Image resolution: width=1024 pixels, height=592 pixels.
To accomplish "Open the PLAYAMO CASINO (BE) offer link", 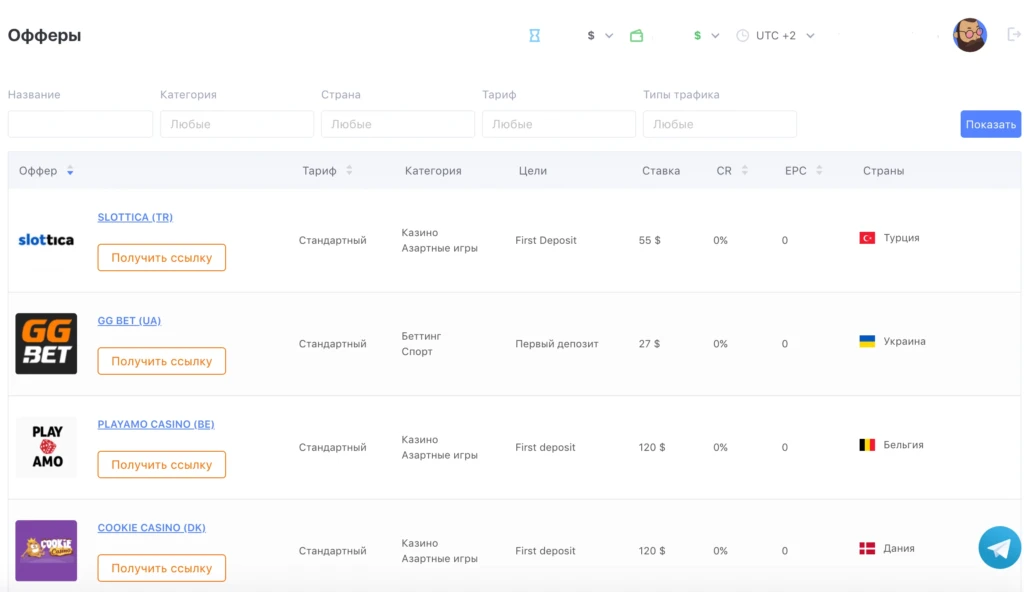I will (156, 424).
